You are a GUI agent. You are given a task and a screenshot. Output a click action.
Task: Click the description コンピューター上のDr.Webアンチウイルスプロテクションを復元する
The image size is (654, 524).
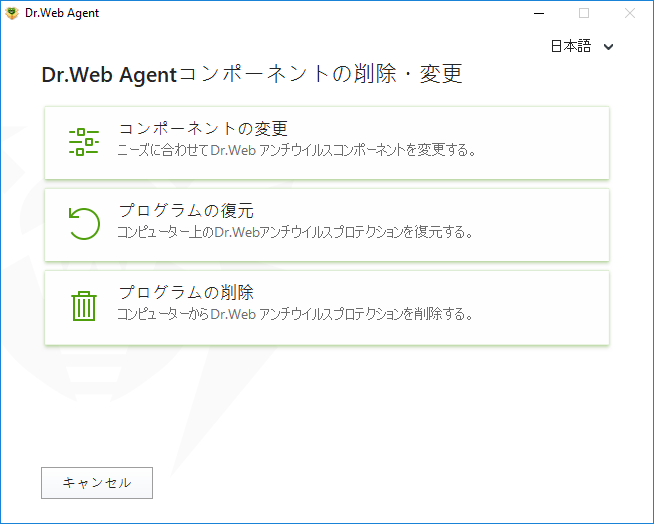pyautogui.click(x=295, y=232)
